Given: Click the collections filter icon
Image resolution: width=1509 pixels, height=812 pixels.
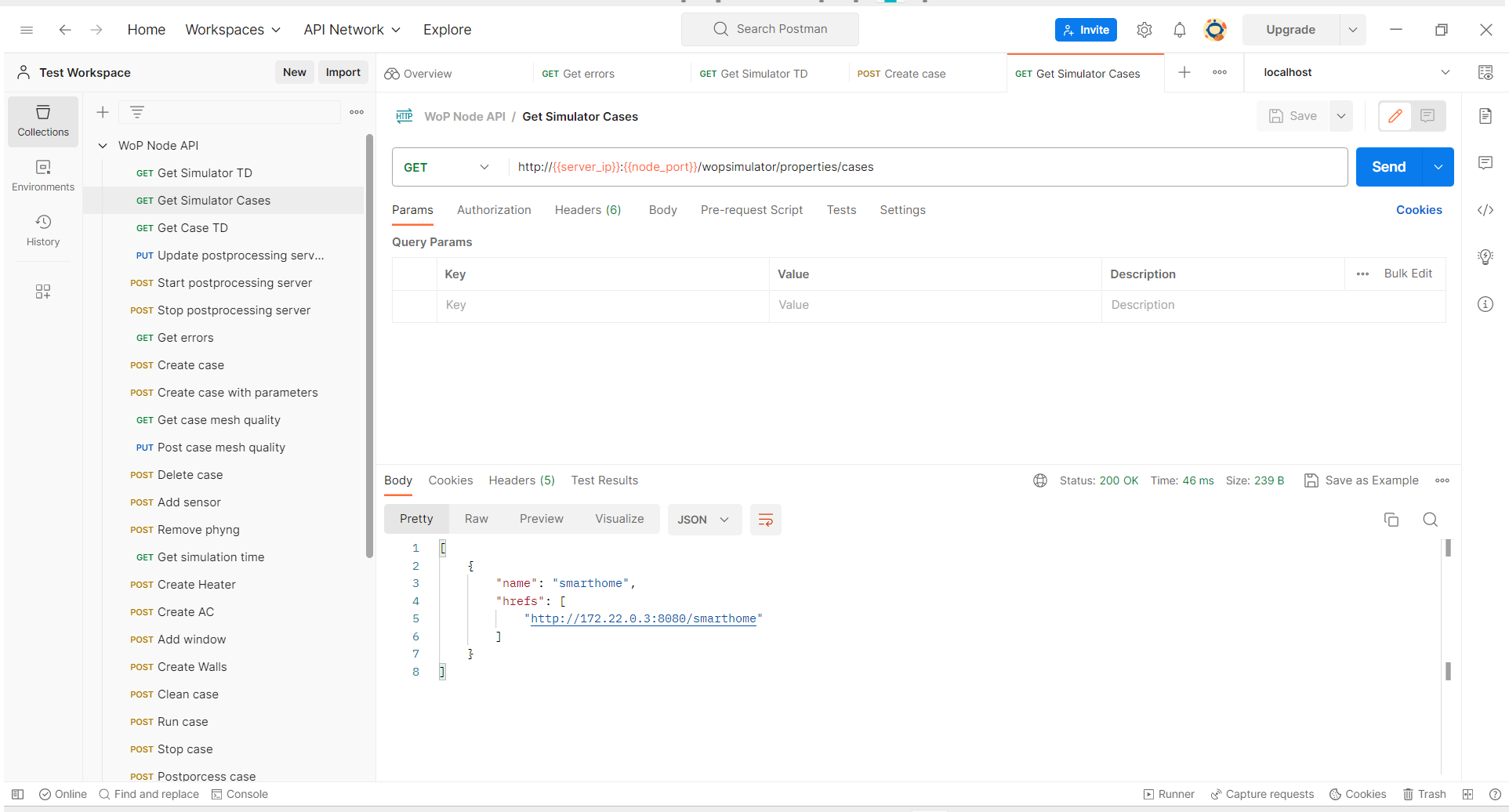Looking at the screenshot, I should click(x=137, y=112).
